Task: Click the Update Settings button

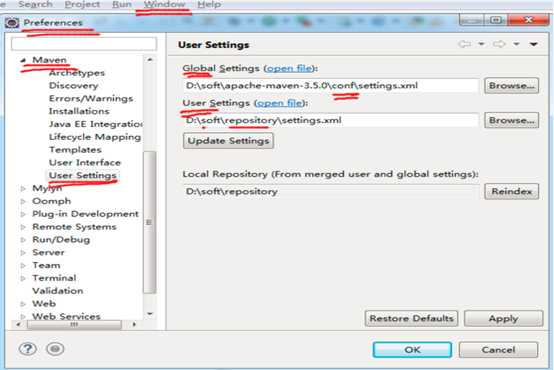Action: 228,141
